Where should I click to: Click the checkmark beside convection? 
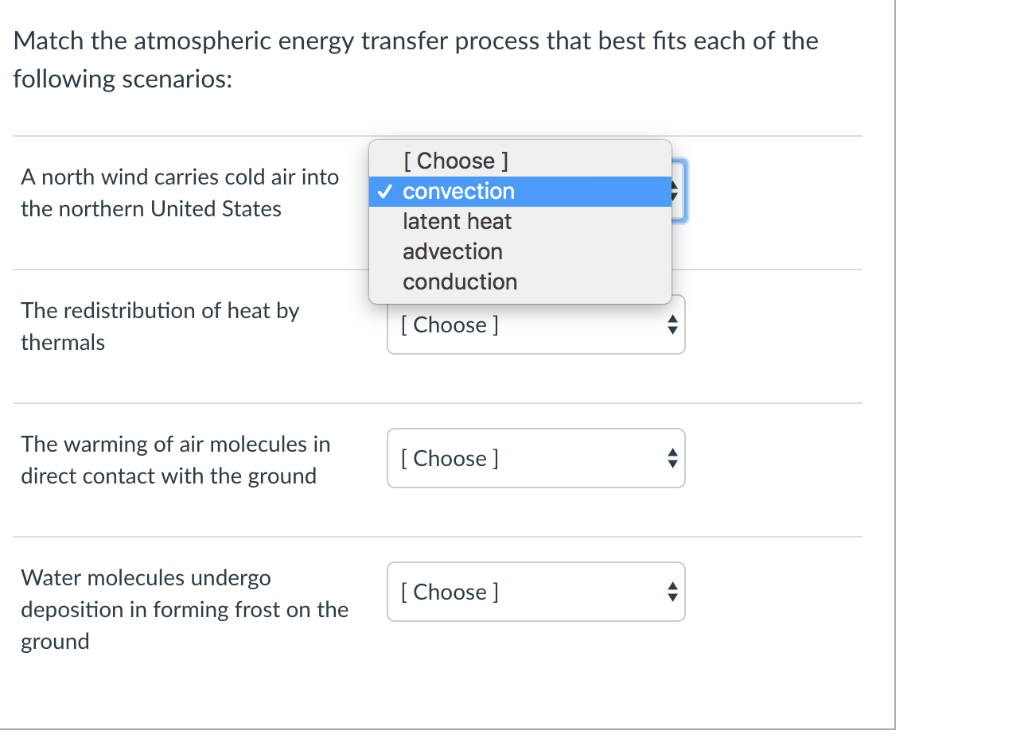coord(385,191)
